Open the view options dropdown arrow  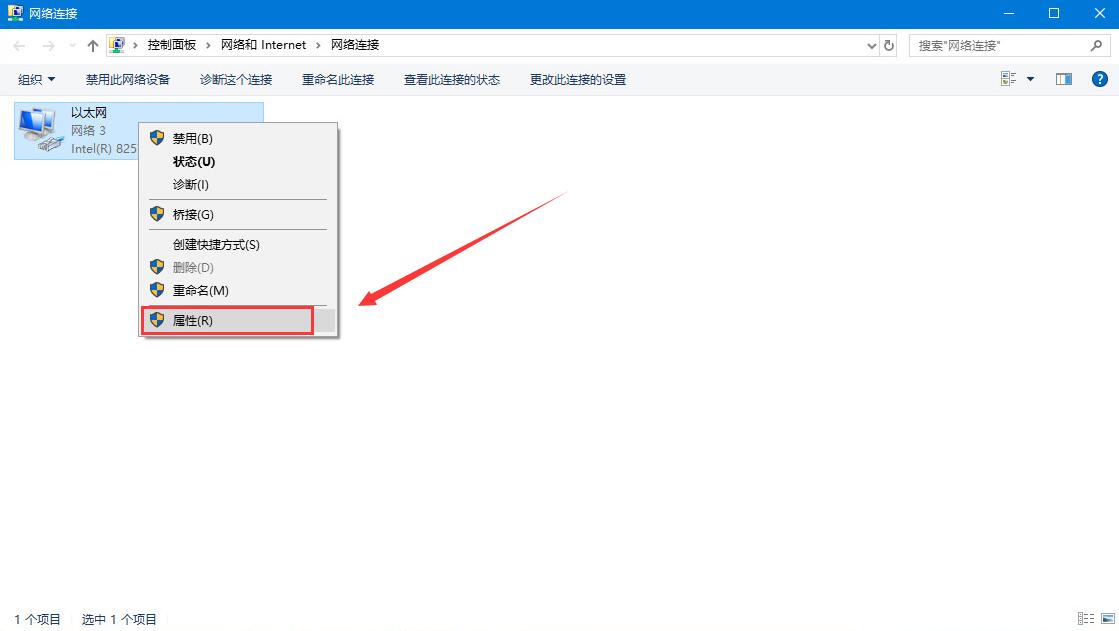click(x=1031, y=79)
